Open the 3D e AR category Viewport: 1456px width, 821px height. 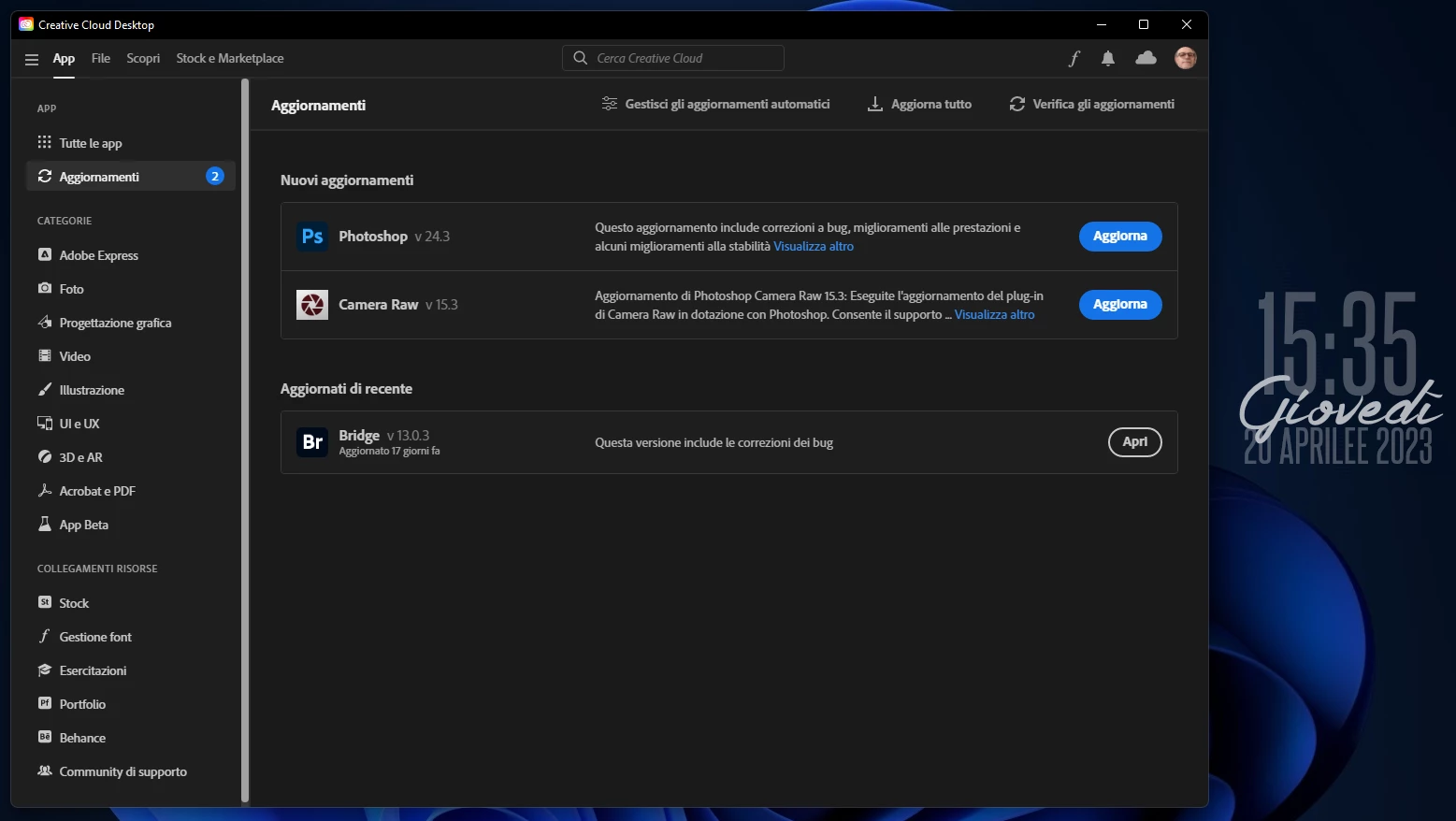(130, 457)
